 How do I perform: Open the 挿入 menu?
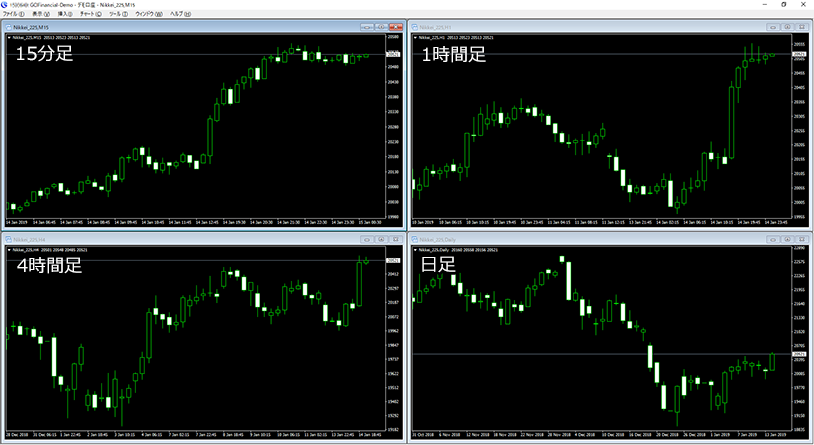tap(64, 14)
